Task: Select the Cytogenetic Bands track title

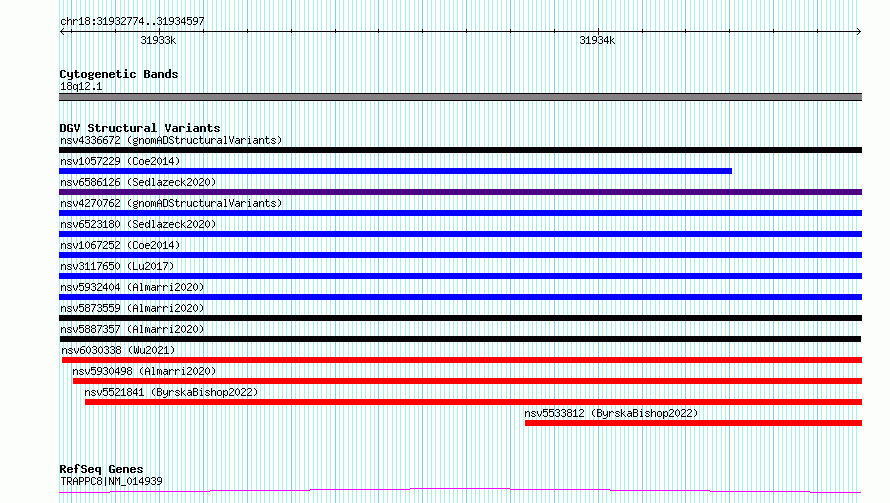Action: coord(119,74)
